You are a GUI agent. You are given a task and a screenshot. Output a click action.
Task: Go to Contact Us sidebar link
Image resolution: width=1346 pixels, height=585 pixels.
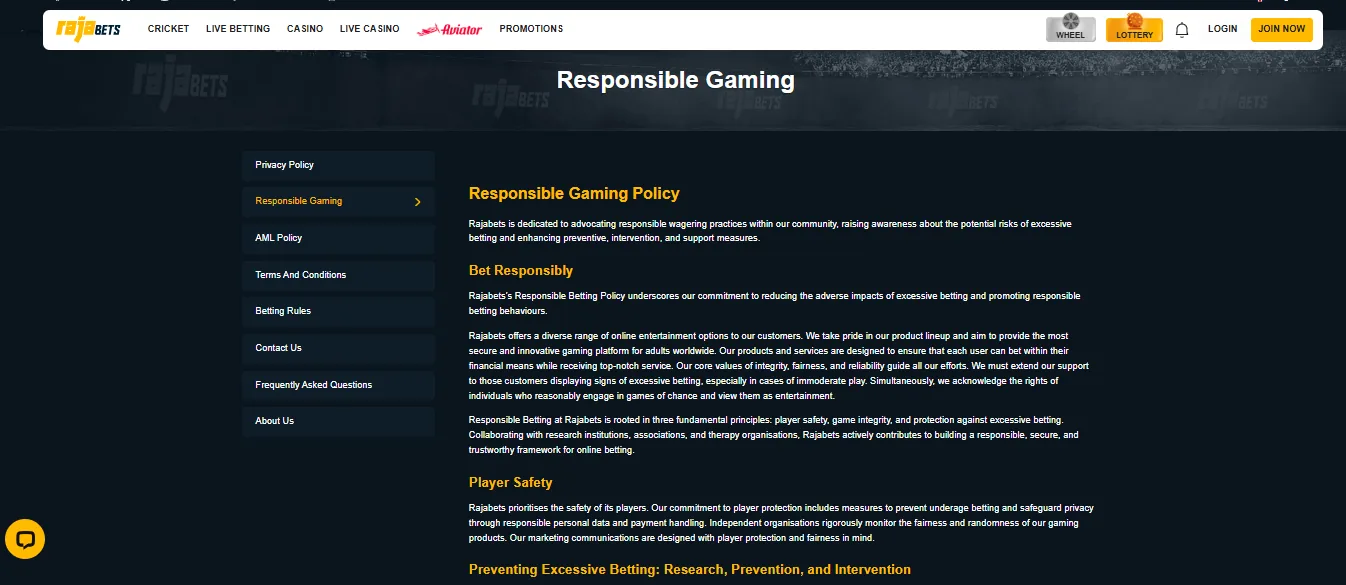pos(338,348)
